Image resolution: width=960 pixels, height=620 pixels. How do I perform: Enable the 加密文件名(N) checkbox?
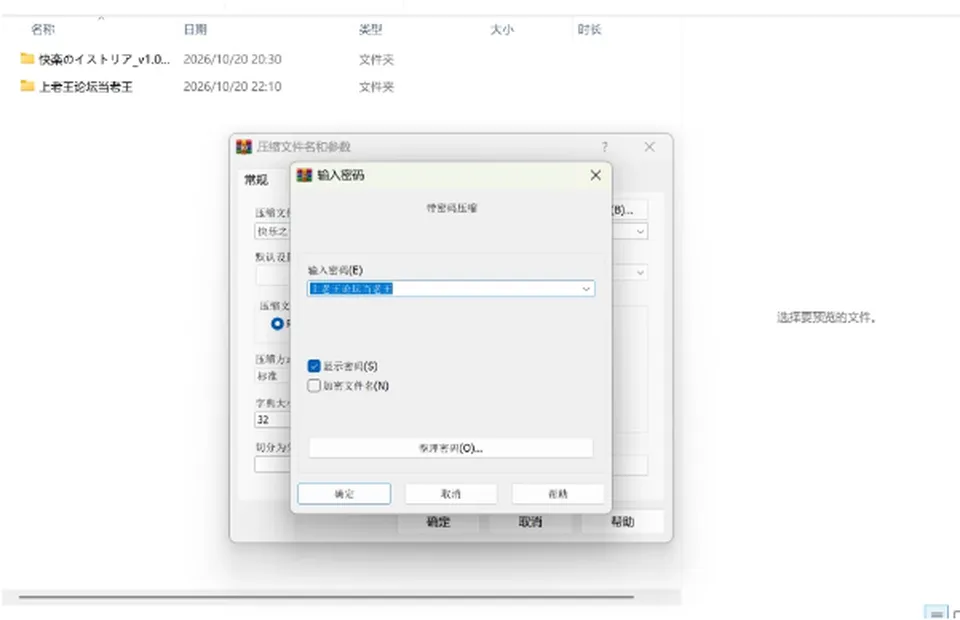314,386
